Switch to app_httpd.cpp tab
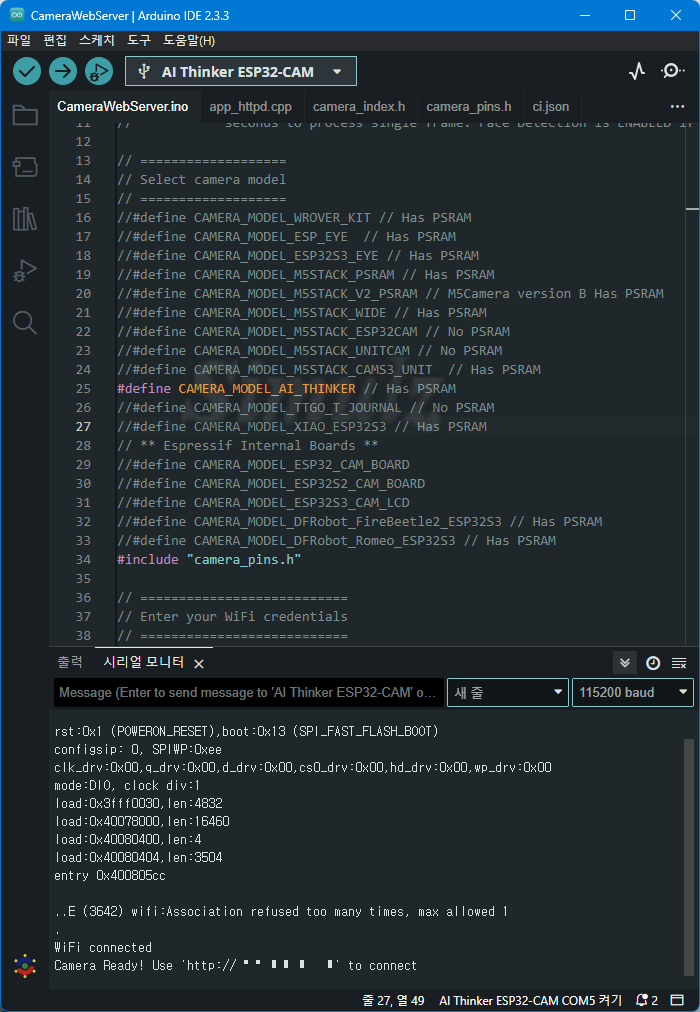 [x=250, y=106]
